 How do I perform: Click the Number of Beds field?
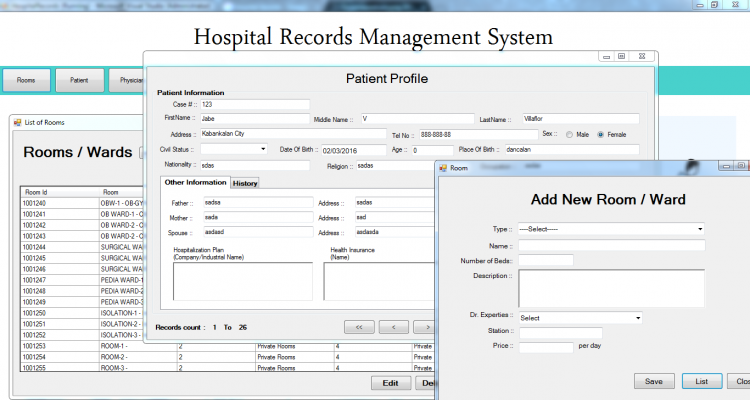(546, 260)
